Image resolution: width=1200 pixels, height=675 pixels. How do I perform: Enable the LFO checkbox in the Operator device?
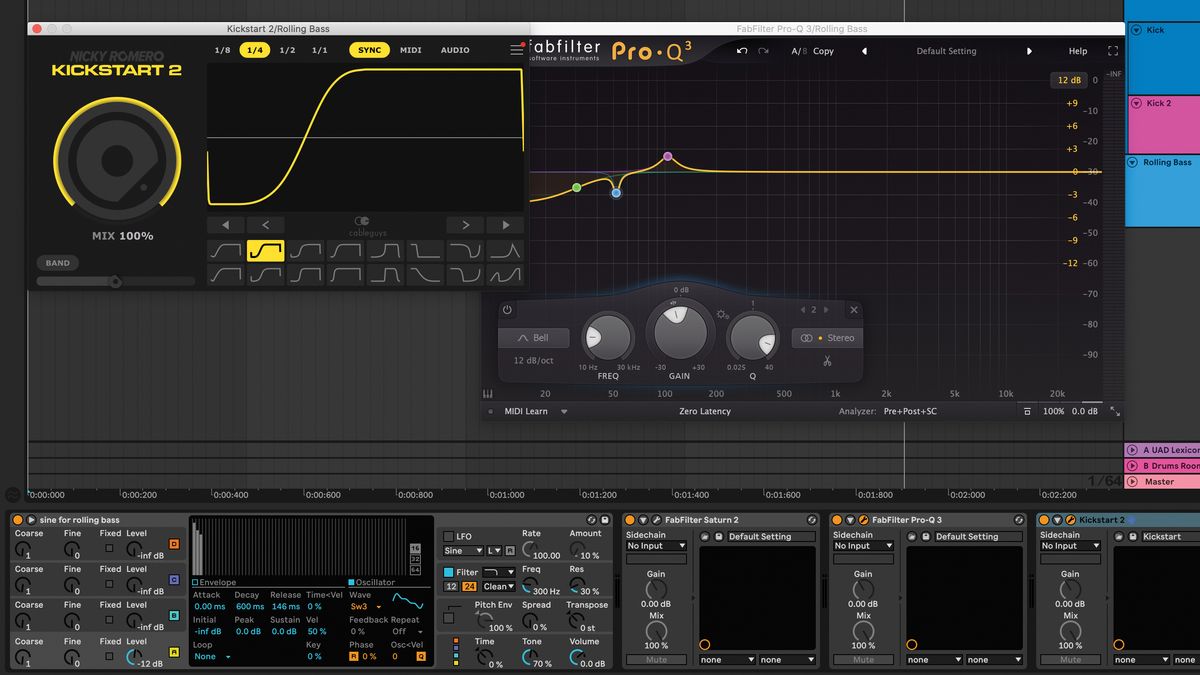pyautogui.click(x=448, y=537)
